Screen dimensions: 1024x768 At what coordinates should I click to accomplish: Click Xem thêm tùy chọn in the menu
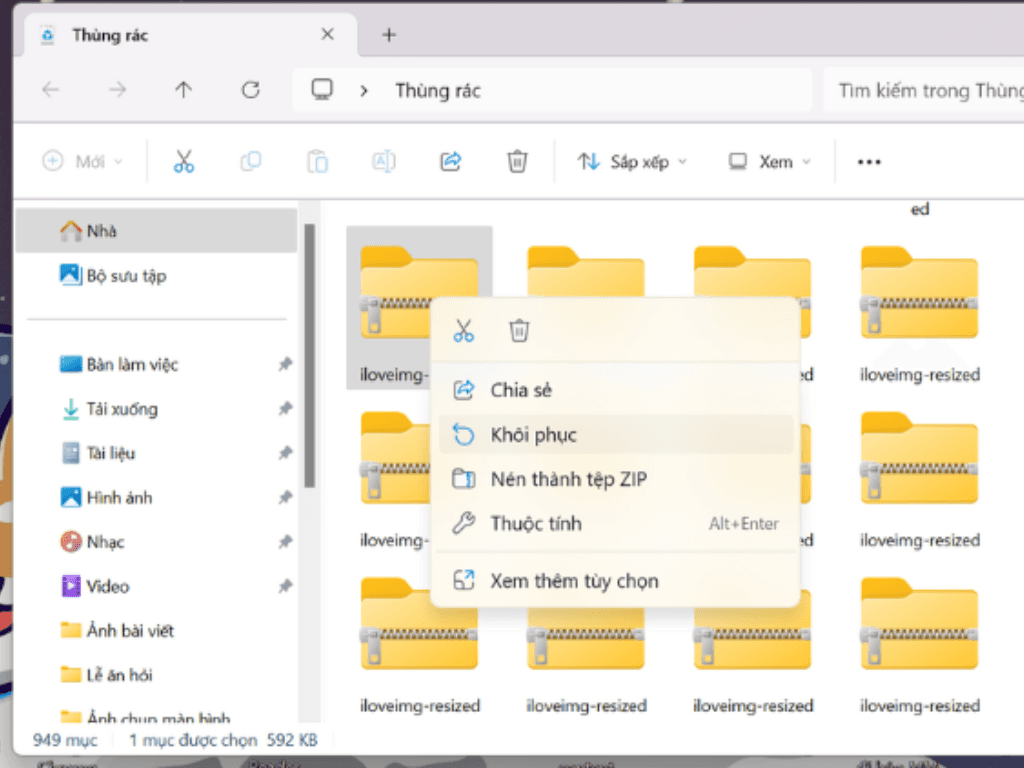tap(574, 581)
